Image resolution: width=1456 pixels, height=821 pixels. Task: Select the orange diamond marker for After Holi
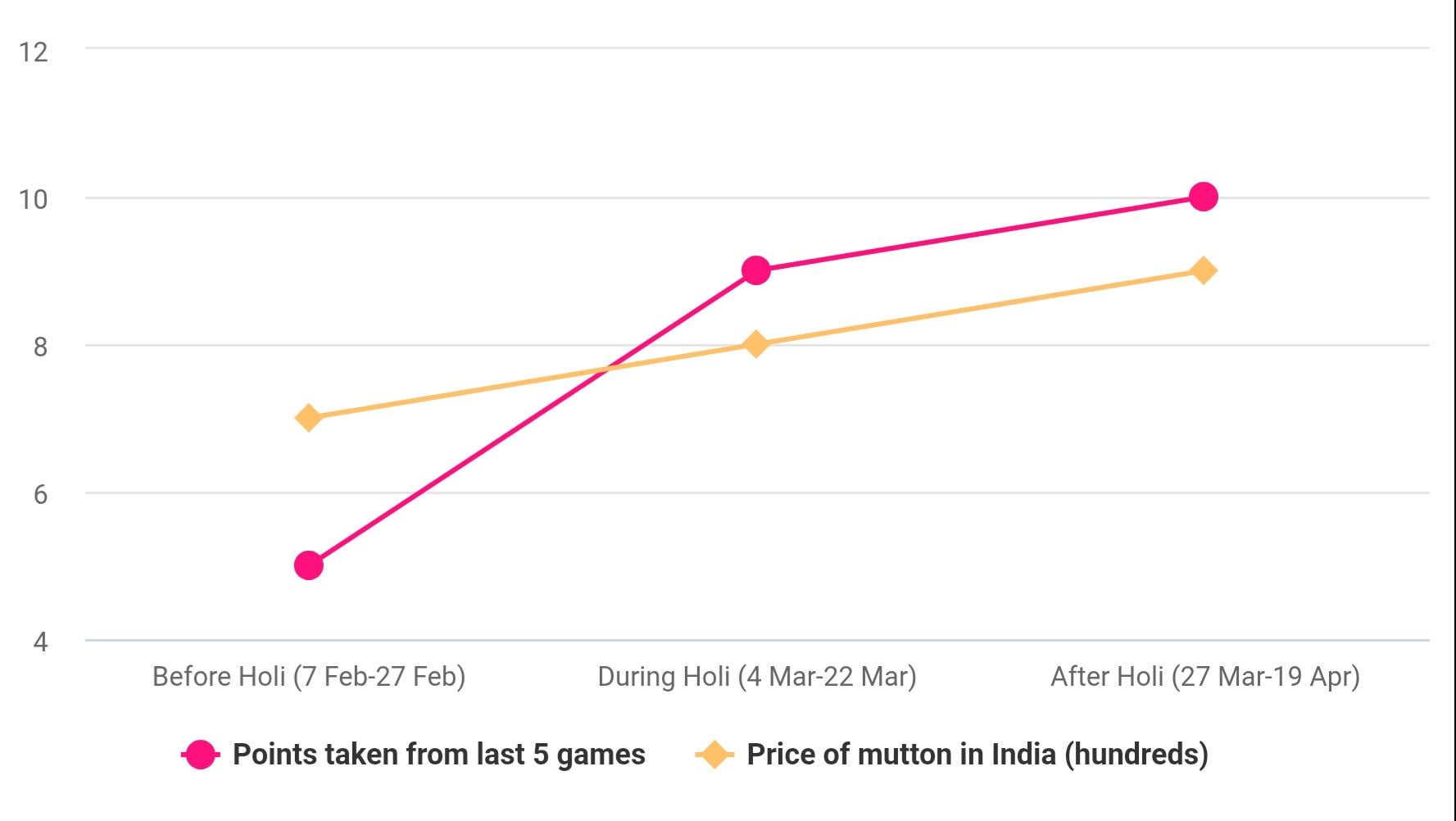pos(1203,270)
